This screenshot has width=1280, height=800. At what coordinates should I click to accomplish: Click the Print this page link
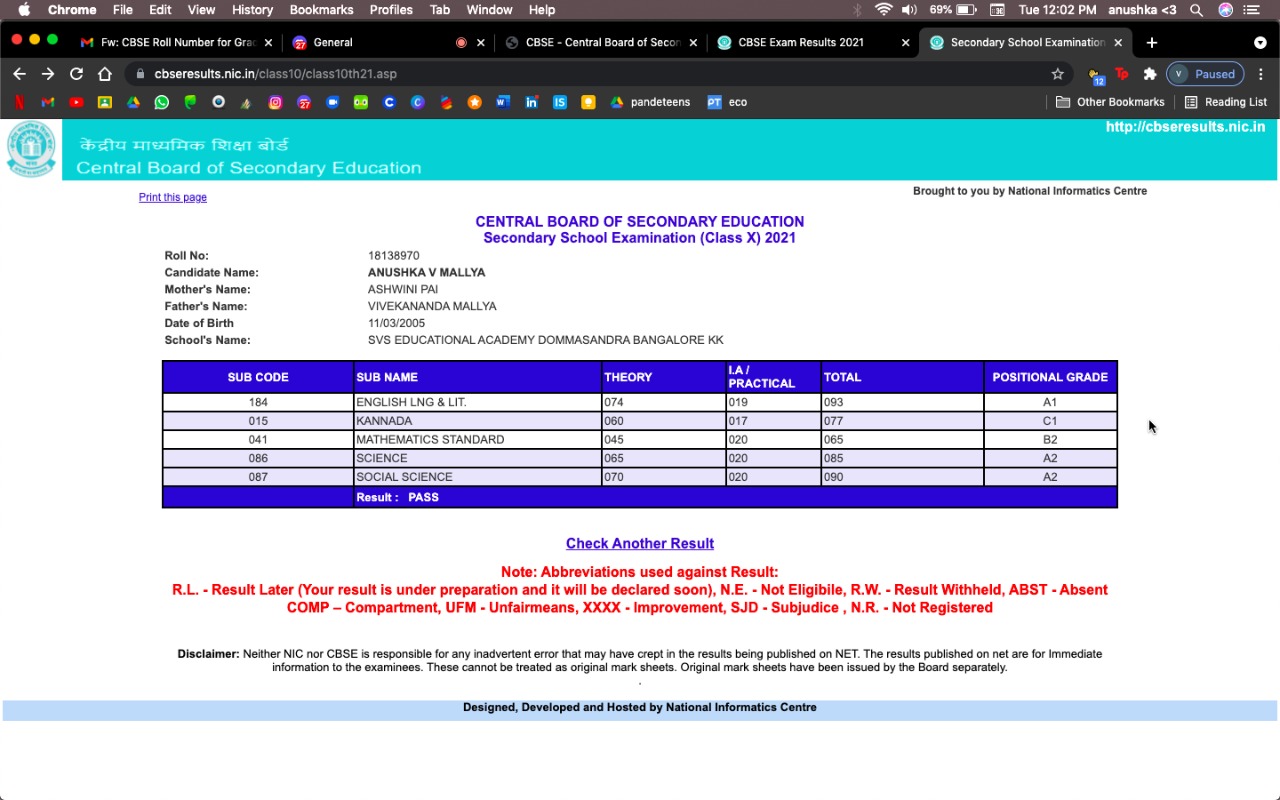point(173,197)
